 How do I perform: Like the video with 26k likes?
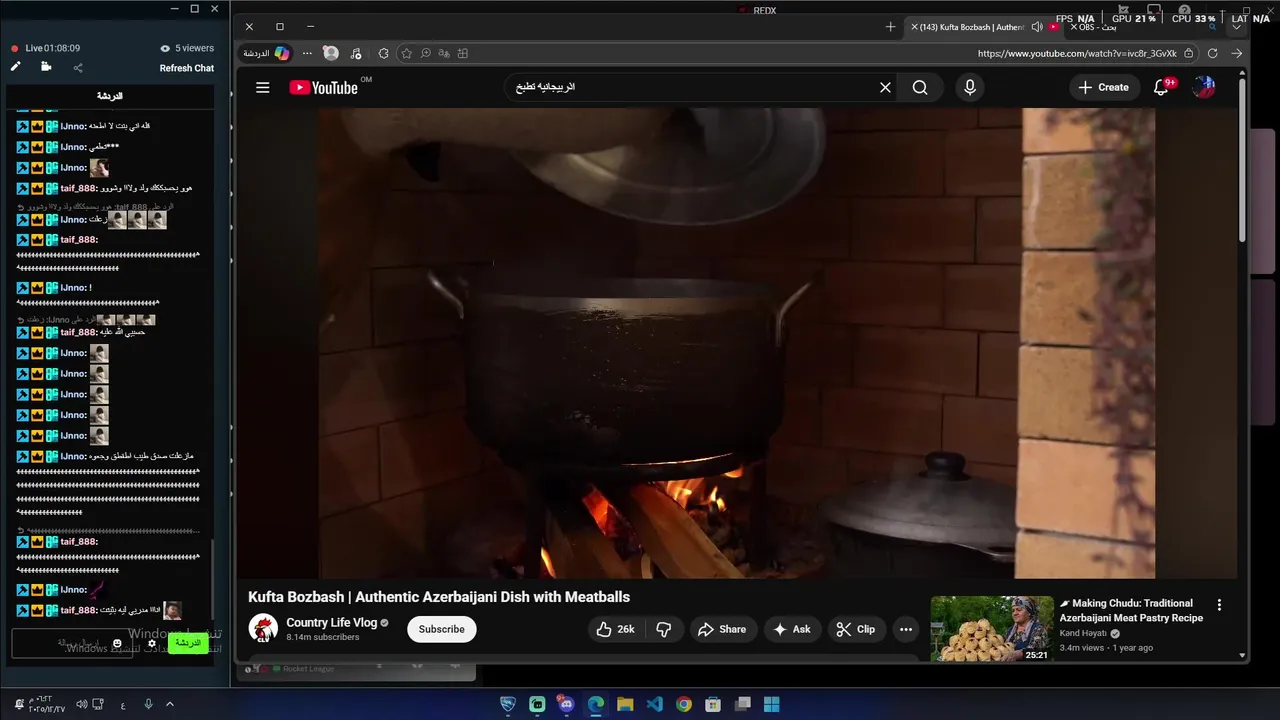tap(615, 629)
